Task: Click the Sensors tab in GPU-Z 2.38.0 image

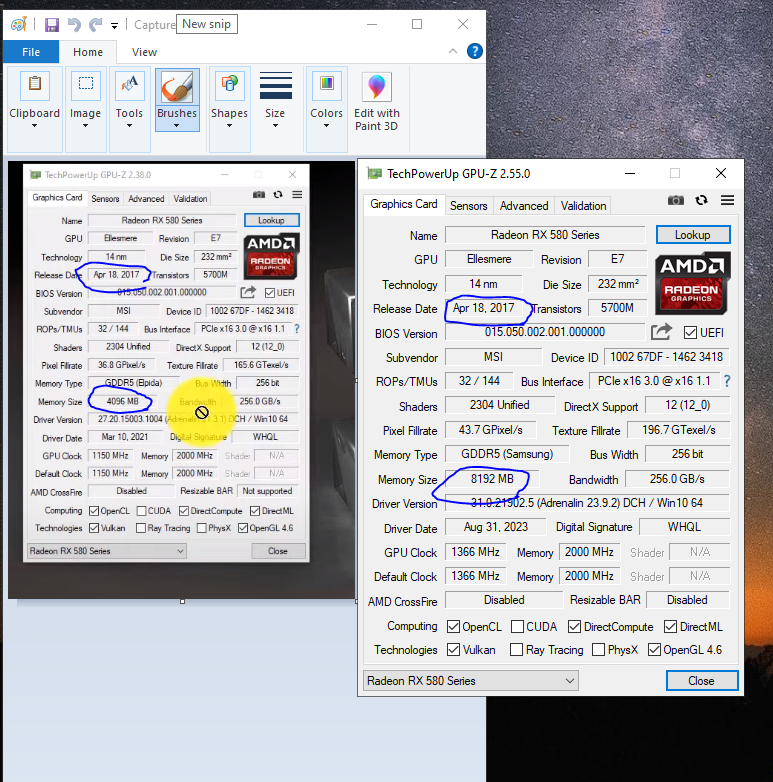Action: [x=105, y=198]
